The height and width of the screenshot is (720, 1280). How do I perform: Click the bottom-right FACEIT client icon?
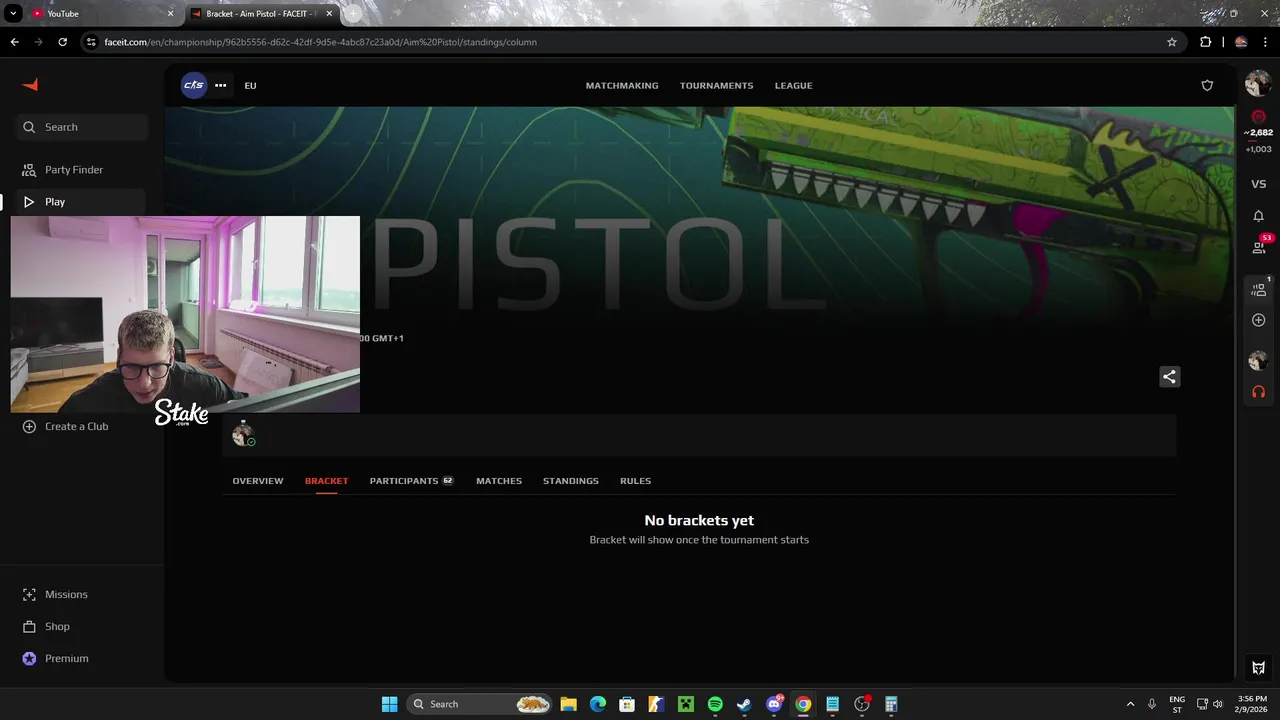tap(1258, 668)
